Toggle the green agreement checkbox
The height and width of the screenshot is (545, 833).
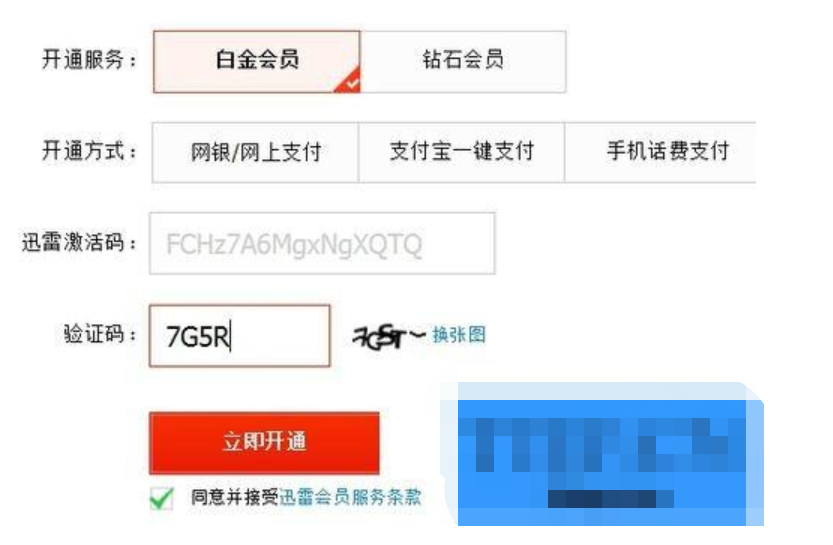pos(162,498)
